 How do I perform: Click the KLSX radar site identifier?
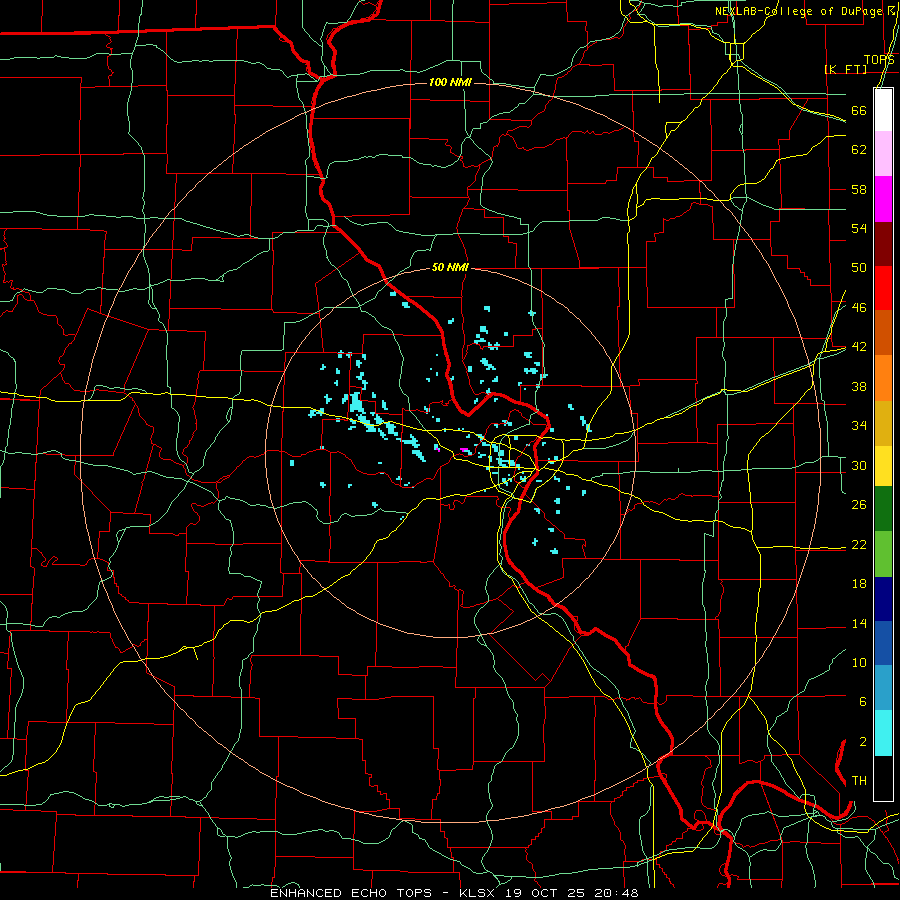(x=479, y=893)
